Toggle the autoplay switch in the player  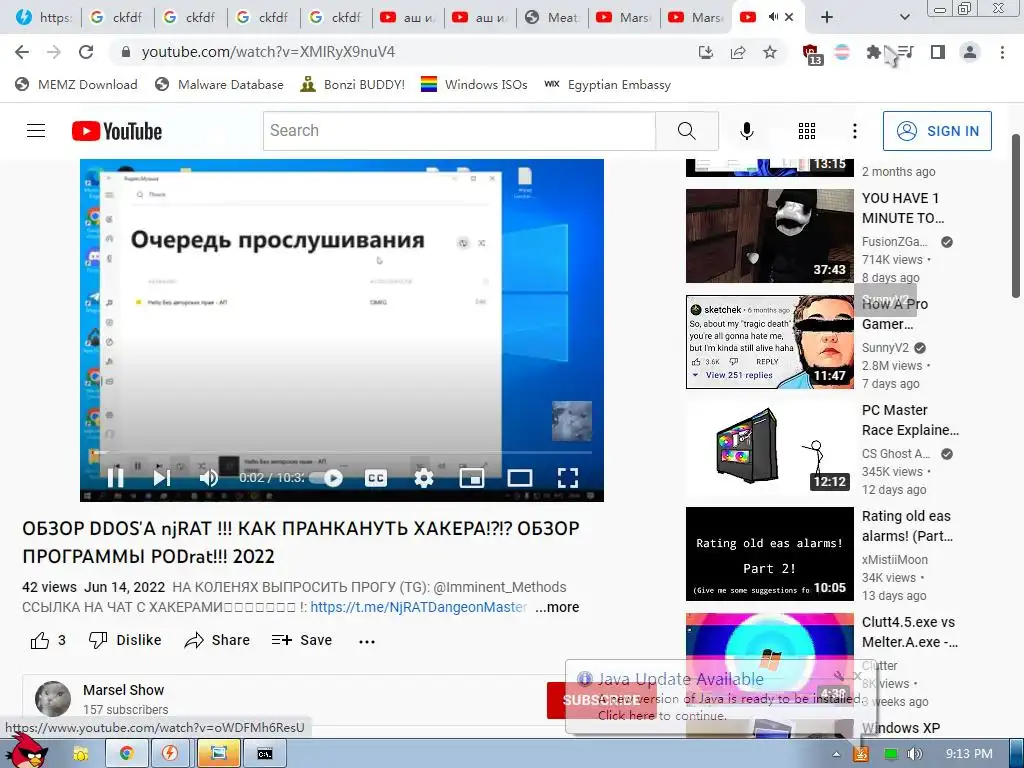(327, 478)
